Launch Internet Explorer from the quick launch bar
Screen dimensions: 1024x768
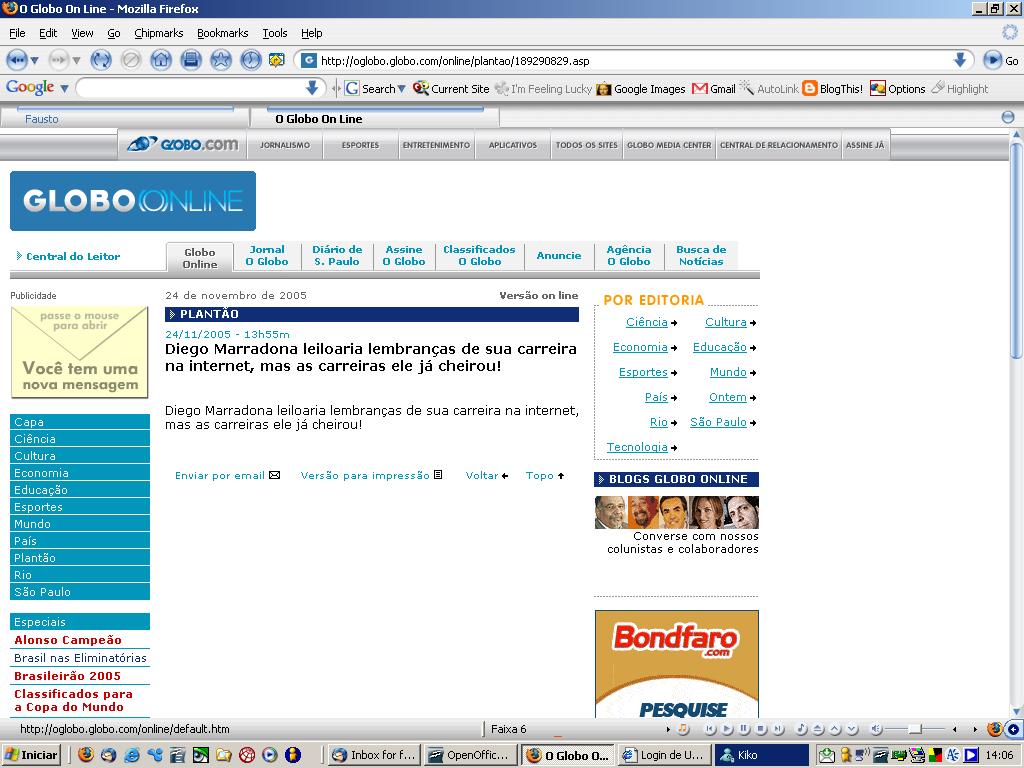[131, 755]
